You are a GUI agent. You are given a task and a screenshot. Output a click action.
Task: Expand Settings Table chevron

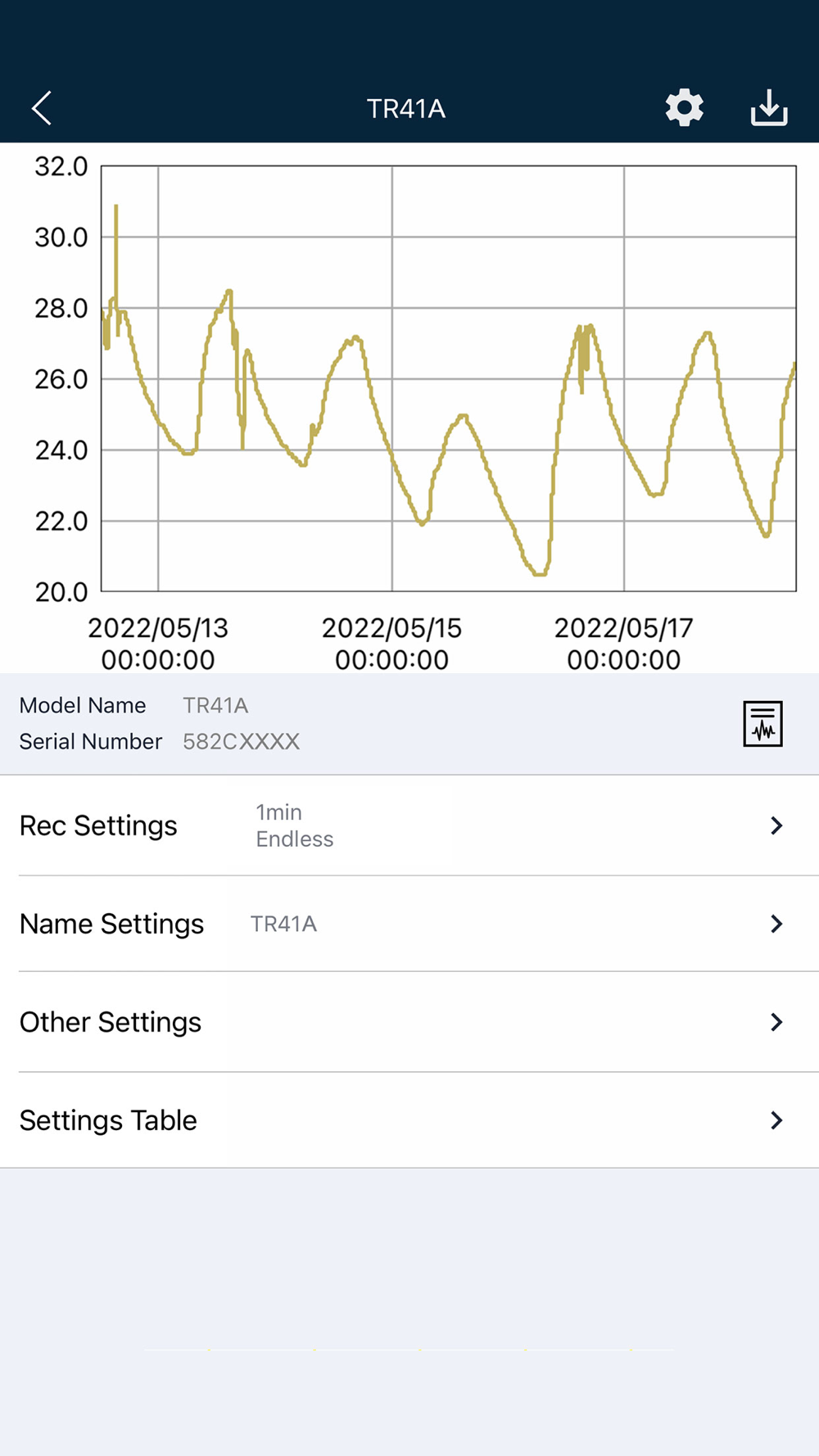pyautogui.click(x=776, y=1120)
